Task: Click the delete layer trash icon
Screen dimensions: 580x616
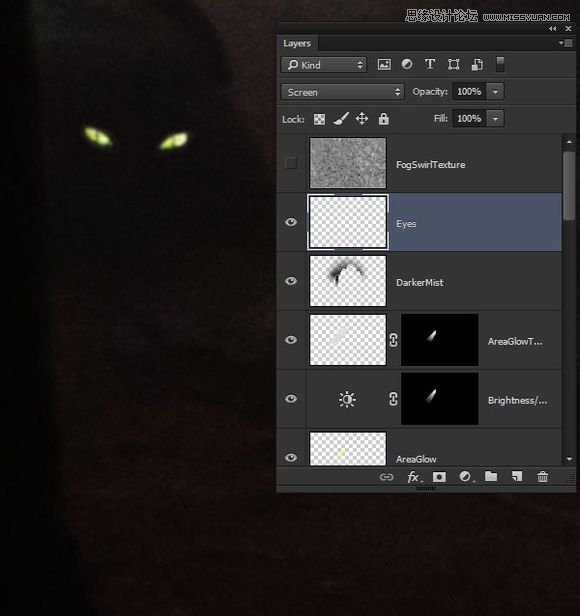Action: (543, 477)
